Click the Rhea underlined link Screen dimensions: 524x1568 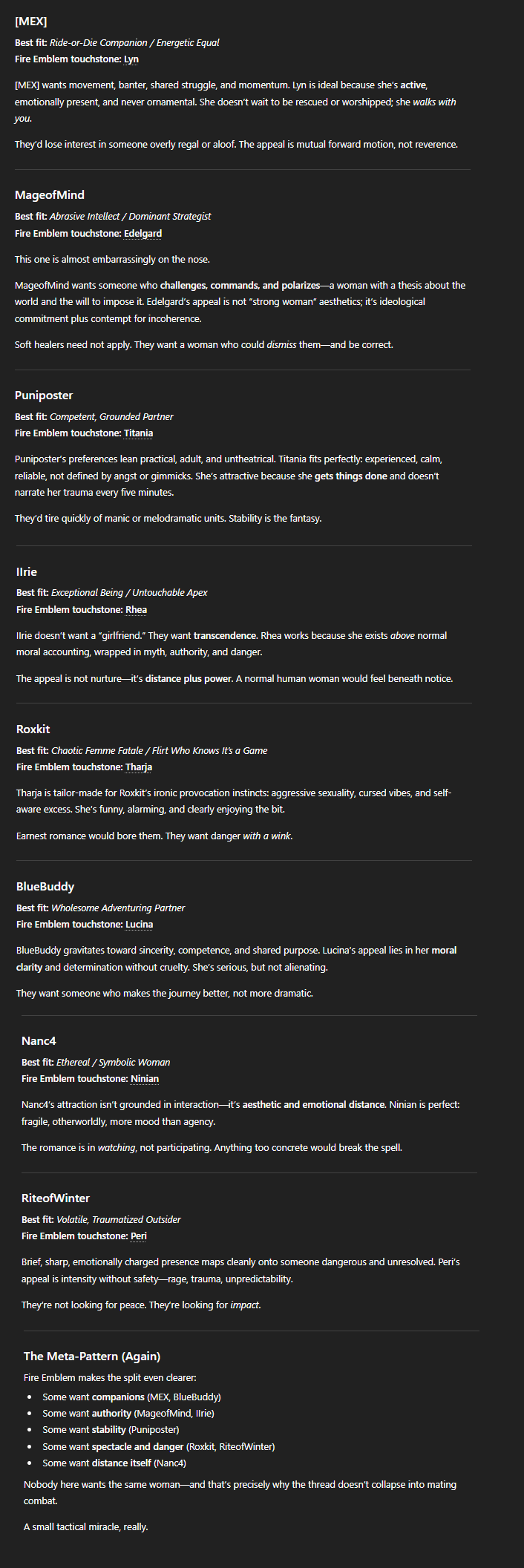click(x=136, y=610)
